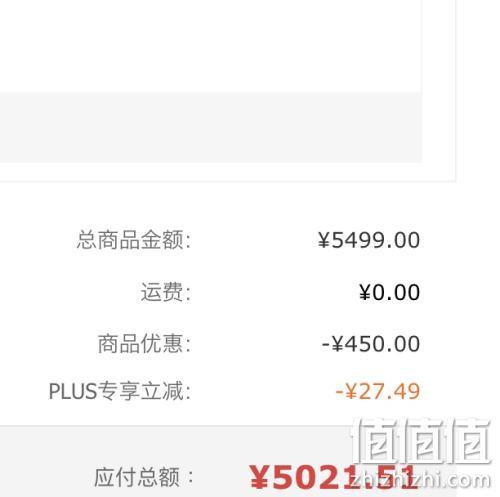Select the ¥0.00 shipping fee value
500x497 pixels.
[389, 292]
